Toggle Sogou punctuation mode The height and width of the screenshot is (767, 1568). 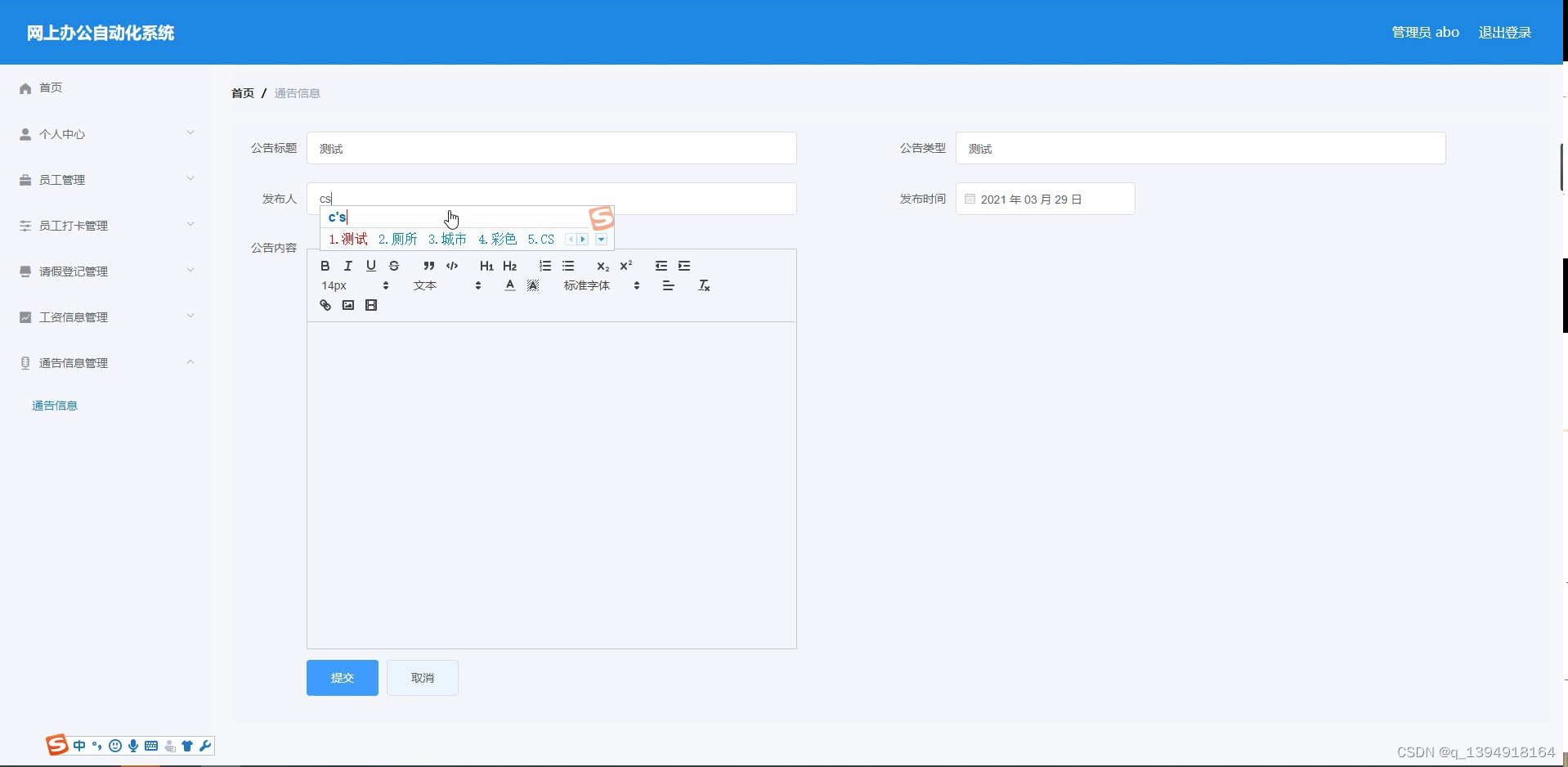pyautogui.click(x=96, y=746)
